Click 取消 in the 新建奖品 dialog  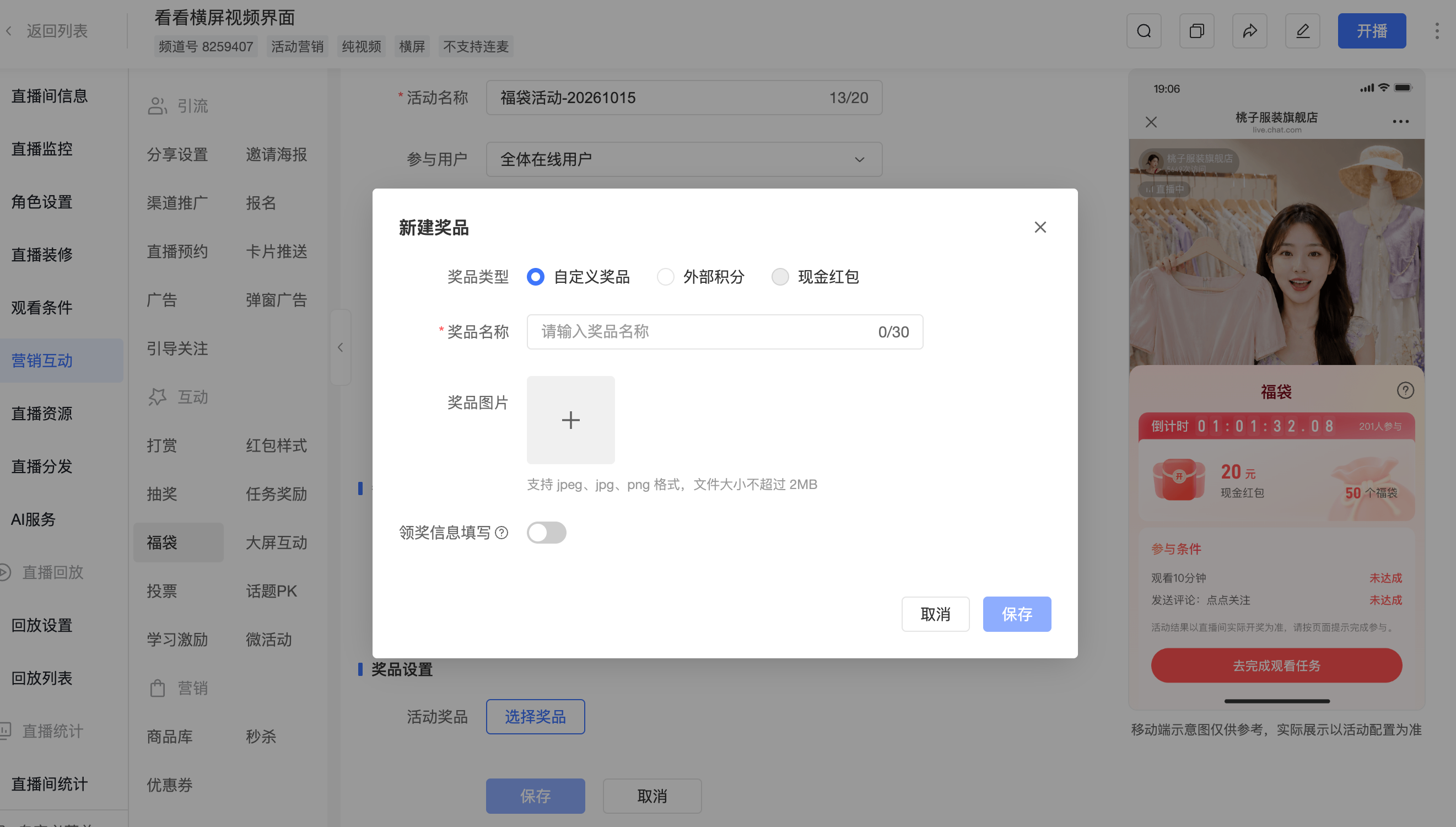935,614
